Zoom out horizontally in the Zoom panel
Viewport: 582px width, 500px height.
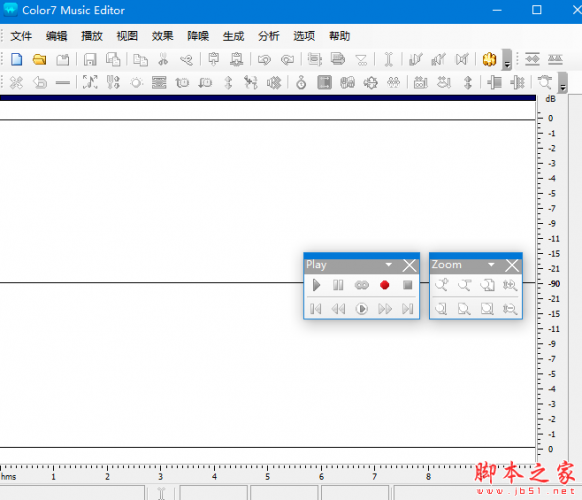(x=465, y=285)
